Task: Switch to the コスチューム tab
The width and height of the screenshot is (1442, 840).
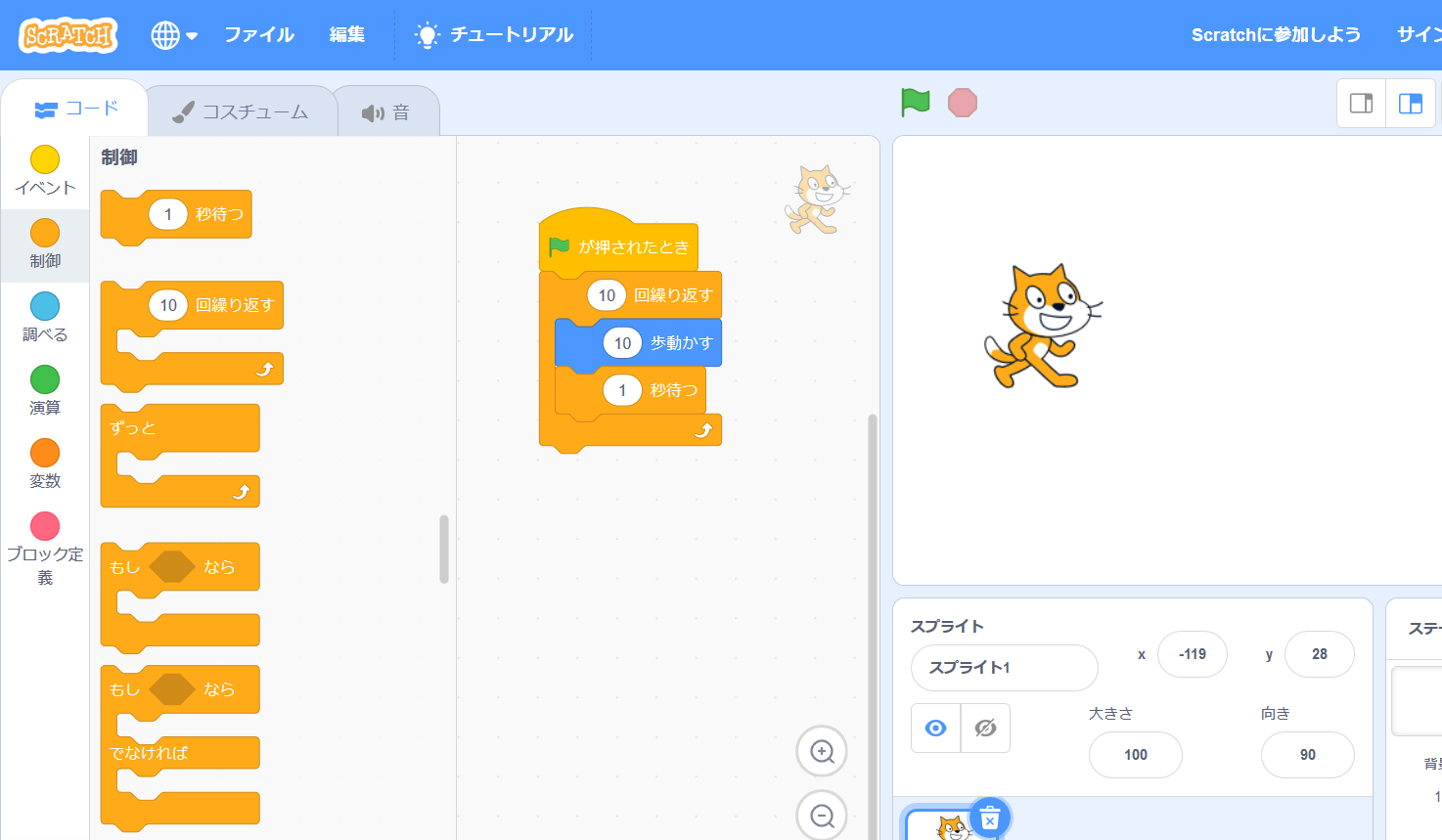Action: pos(241,112)
